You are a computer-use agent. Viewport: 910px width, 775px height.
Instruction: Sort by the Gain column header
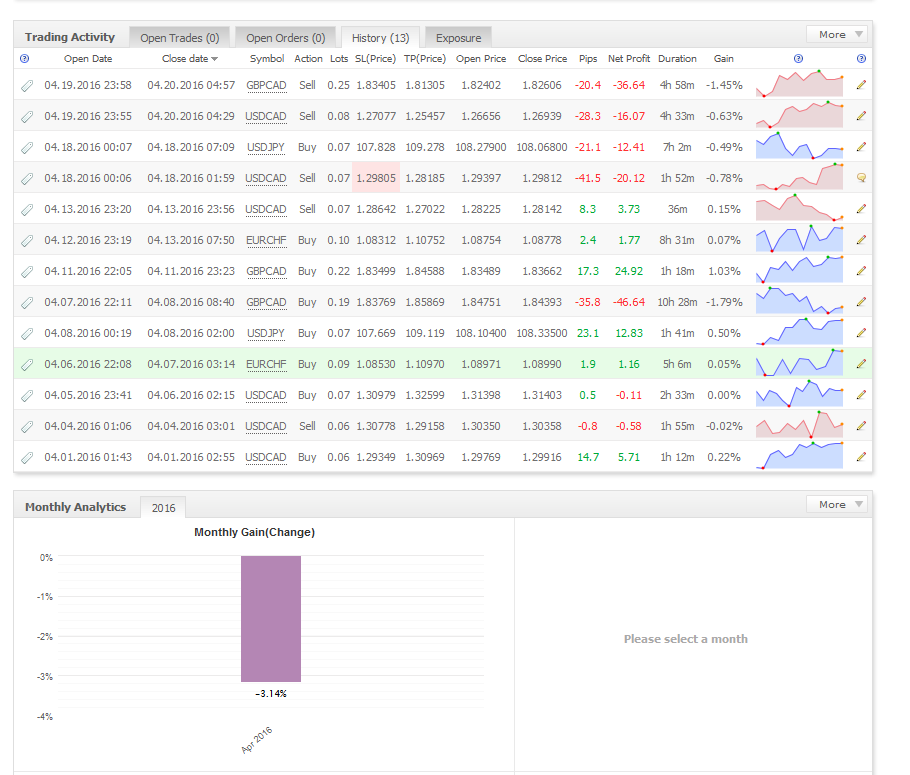724,59
